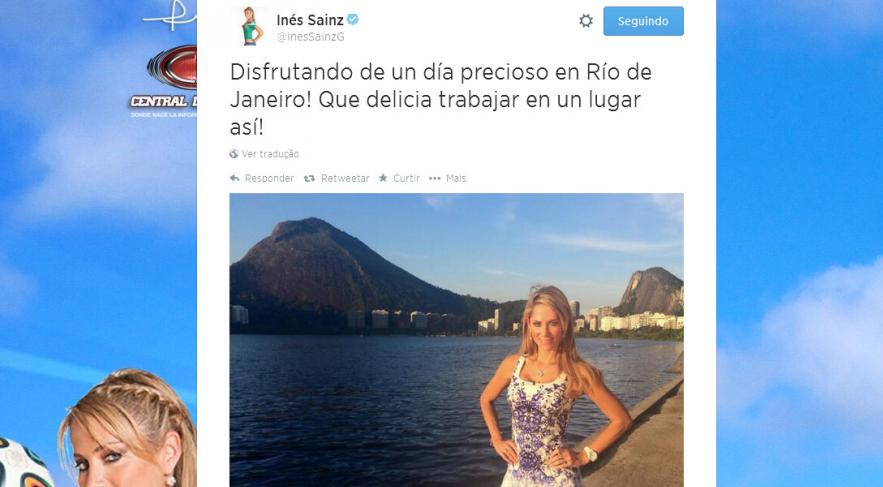Open the attached Rio lagoon photo
The width and height of the screenshot is (883, 487).
pos(456,340)
